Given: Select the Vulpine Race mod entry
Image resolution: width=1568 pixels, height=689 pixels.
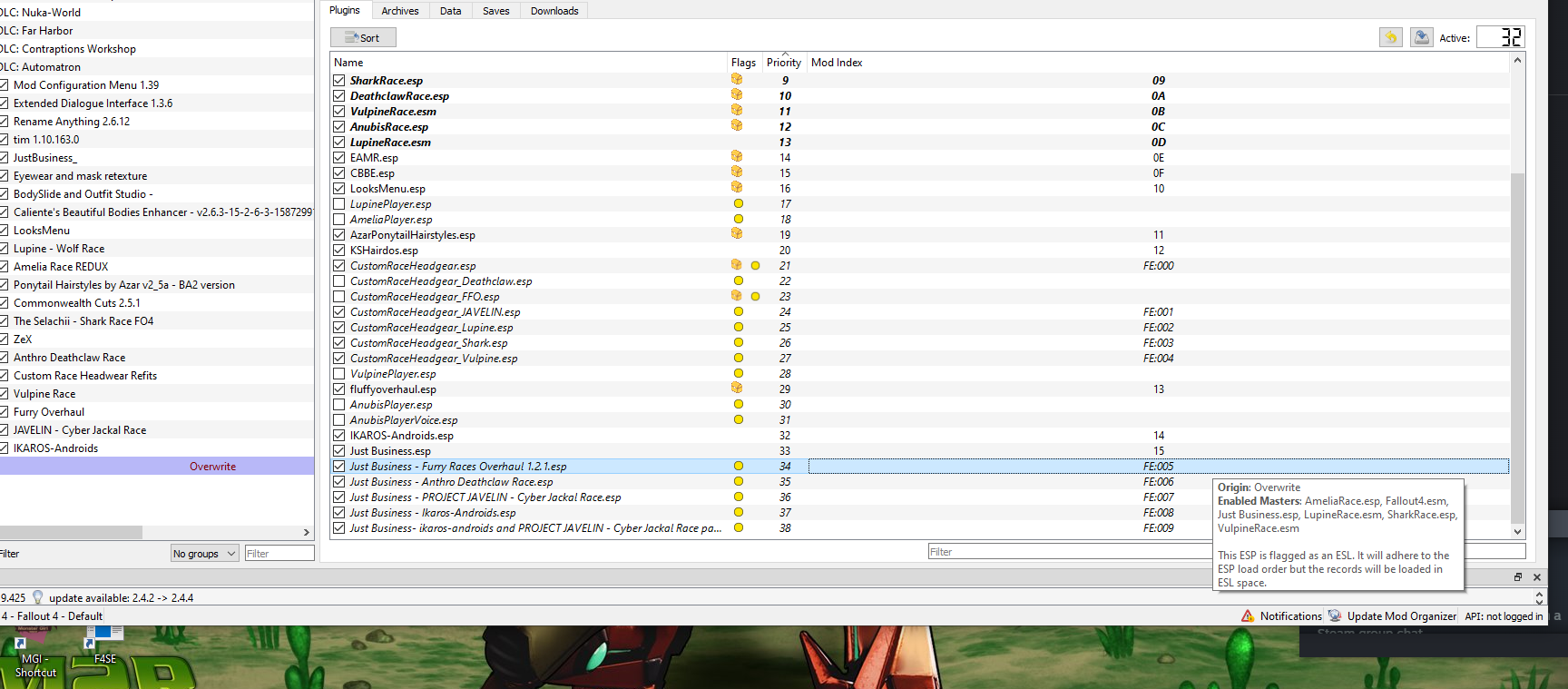Looking at the screenshot, I should 157,393.
